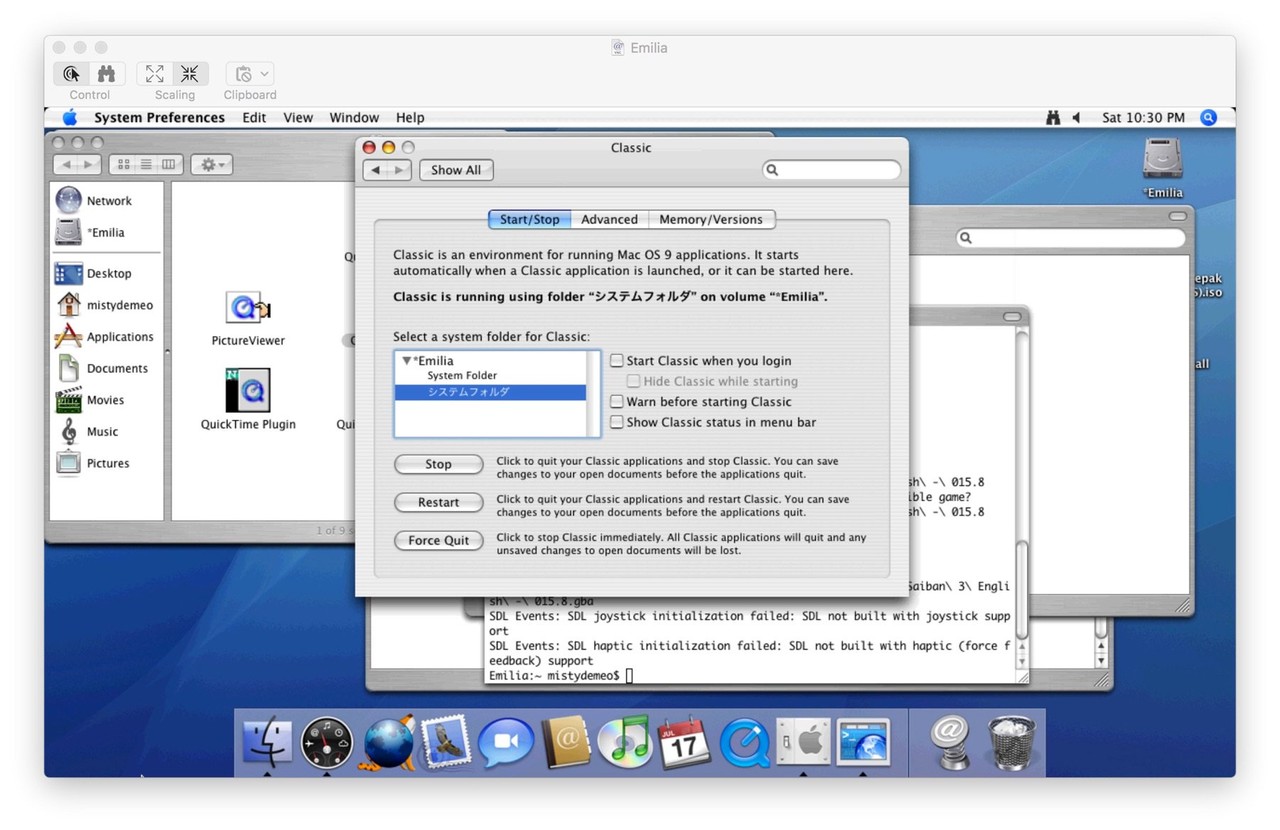The height and width of the screenshot is (830, 1280).
Task: Open the Finder action gear dropdown
Action: (x=211, y=165)
